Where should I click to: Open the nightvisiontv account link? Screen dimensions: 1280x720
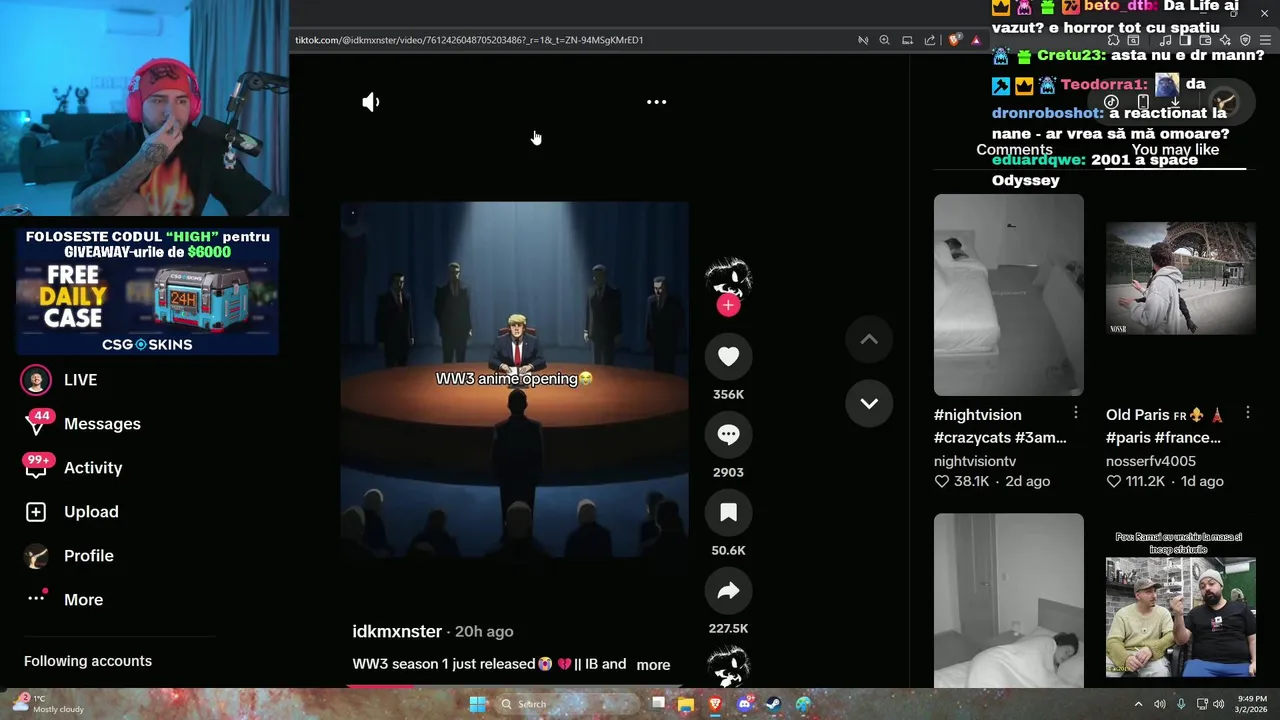(975, 461)
